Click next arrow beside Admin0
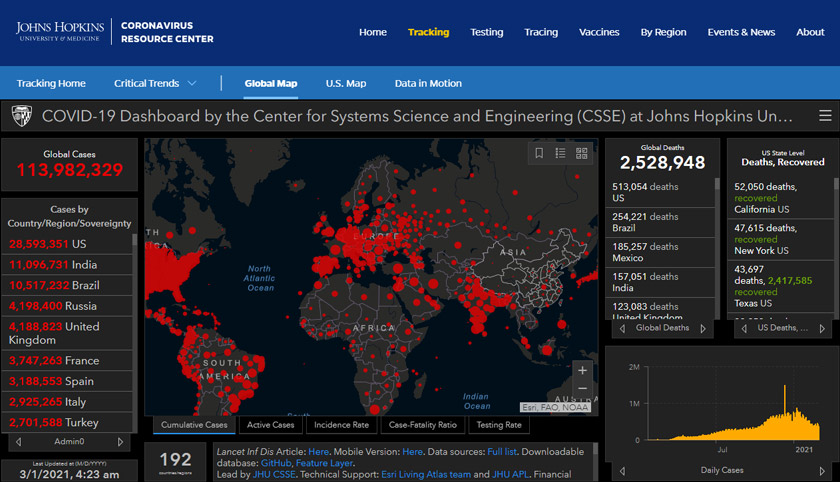This screenshot has width=840, height=482. [x=121, y=441]
